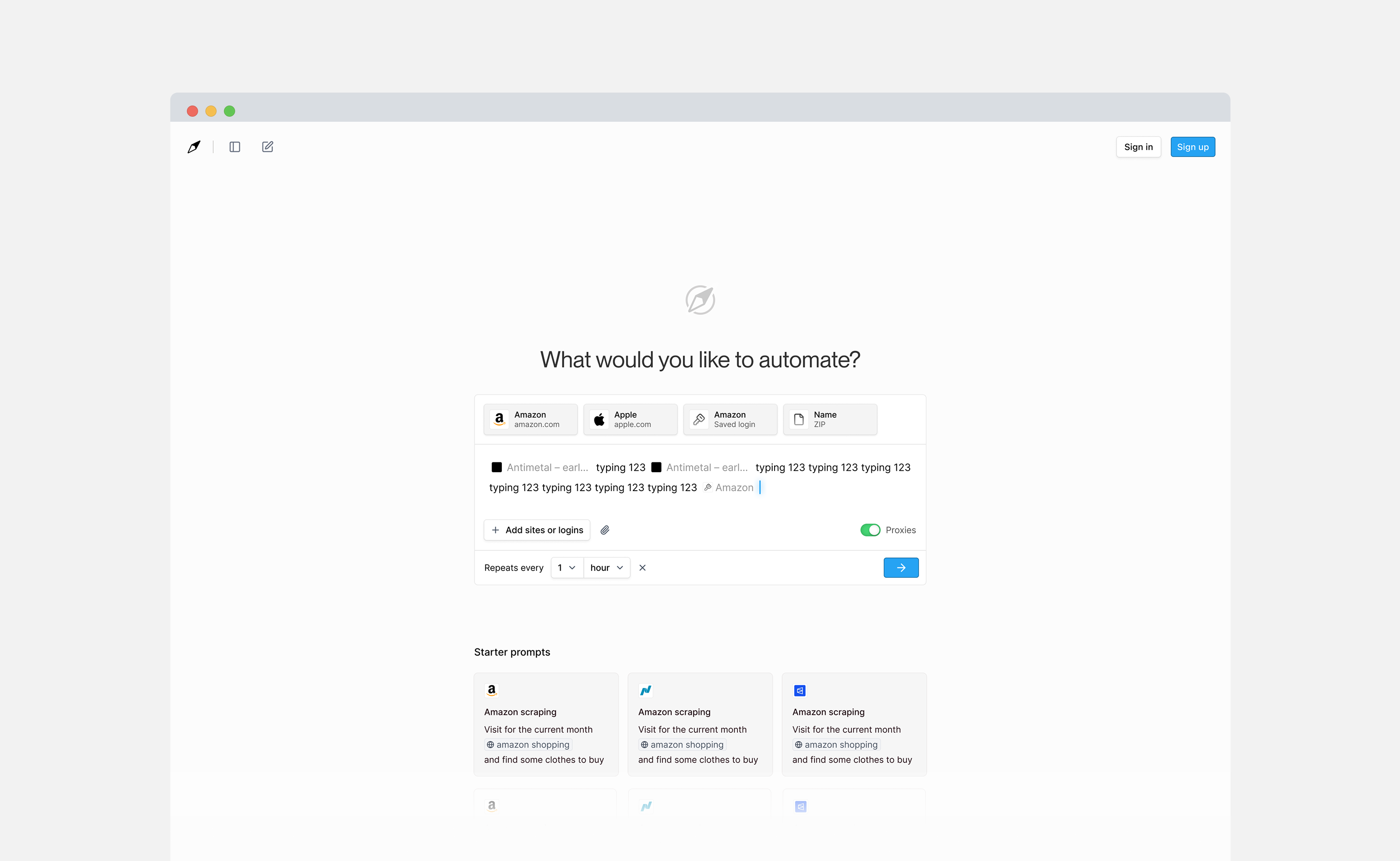Click the first Antimetal mention in the prompt
Viewport: 1400px width, 861px height.
(540, 468)
